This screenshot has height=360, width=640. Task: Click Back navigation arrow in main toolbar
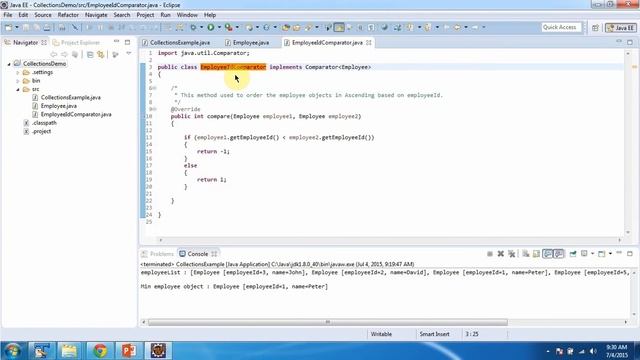(x=457, y=27)
